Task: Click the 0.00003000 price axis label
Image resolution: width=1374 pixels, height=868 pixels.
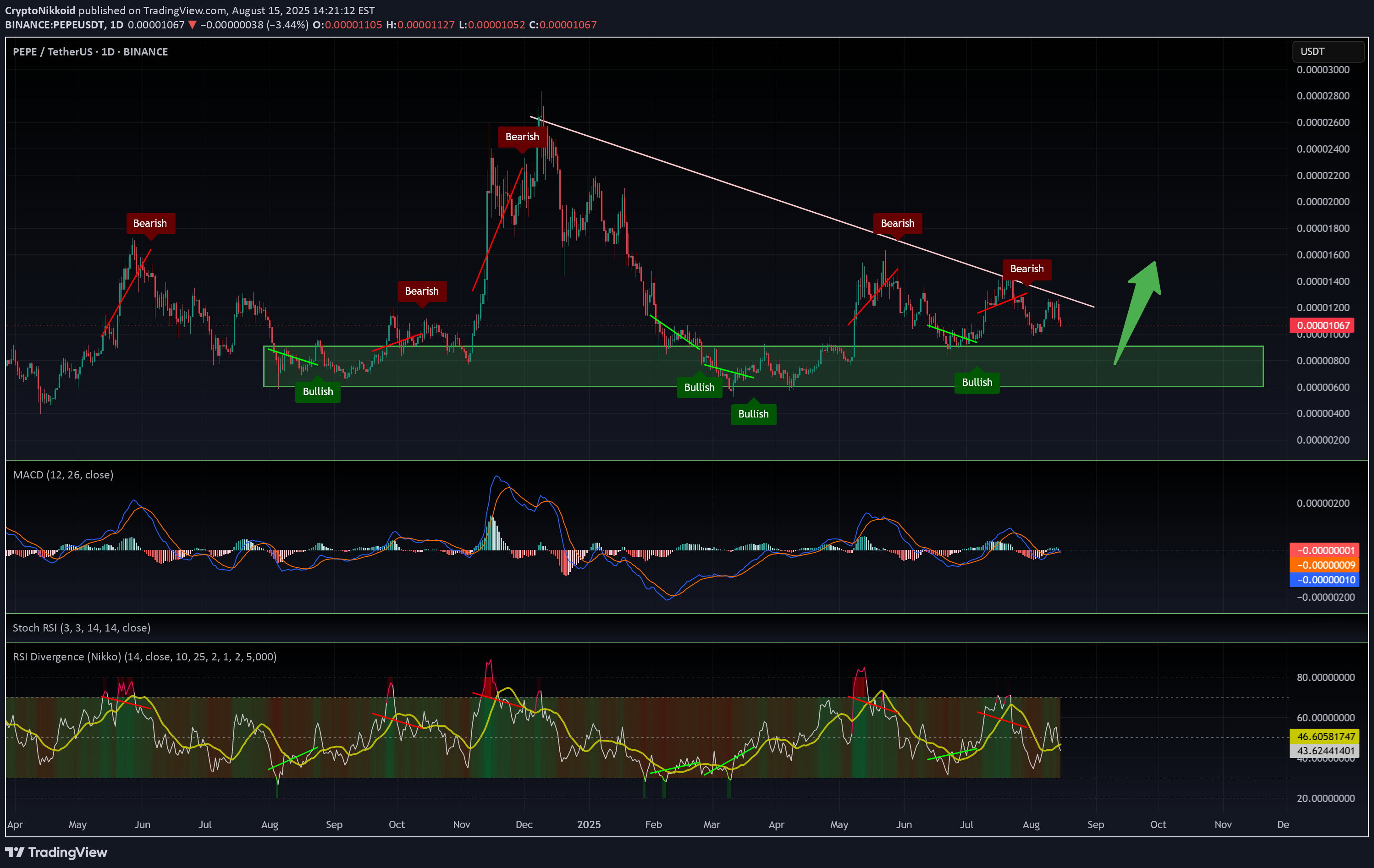Action: [x=1323, y=70]
